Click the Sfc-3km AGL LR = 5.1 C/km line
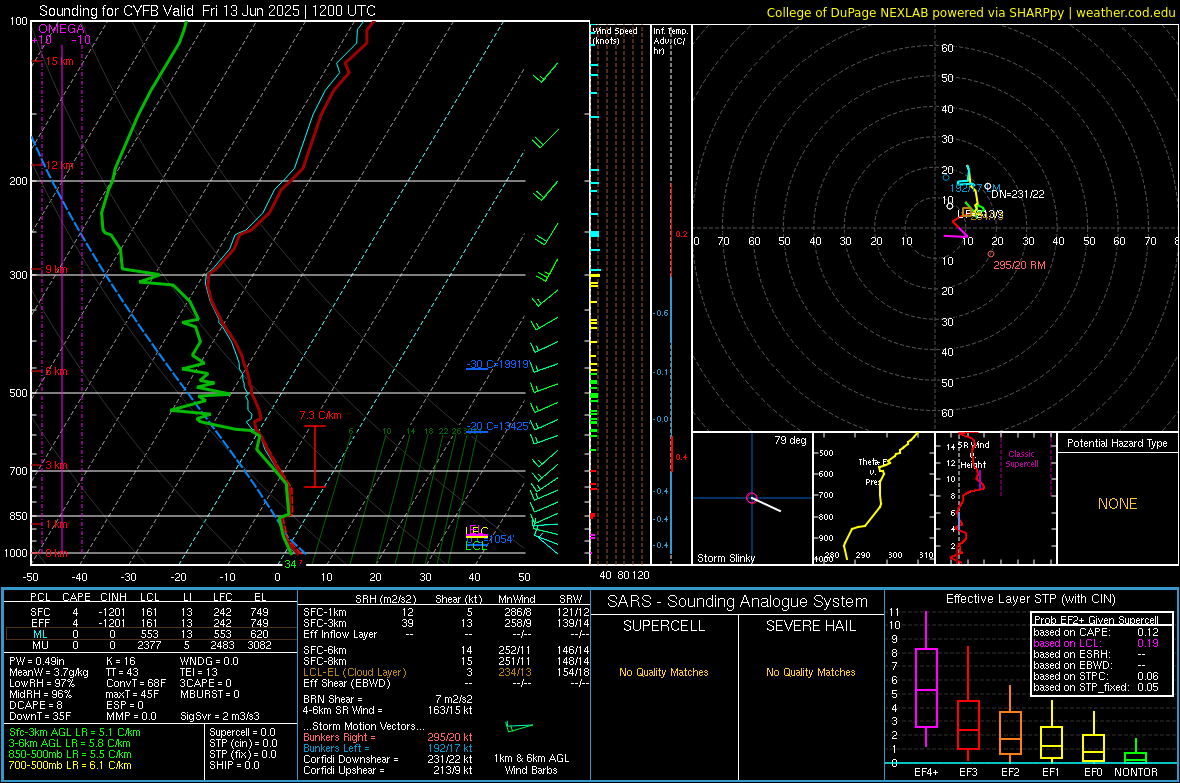The width and height of the screenshot is (1180, 783). click(75, 732)
